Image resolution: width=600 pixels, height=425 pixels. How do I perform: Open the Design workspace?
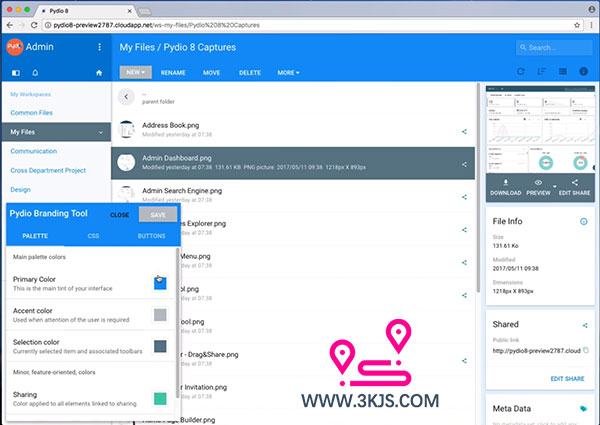pos(20,190)
